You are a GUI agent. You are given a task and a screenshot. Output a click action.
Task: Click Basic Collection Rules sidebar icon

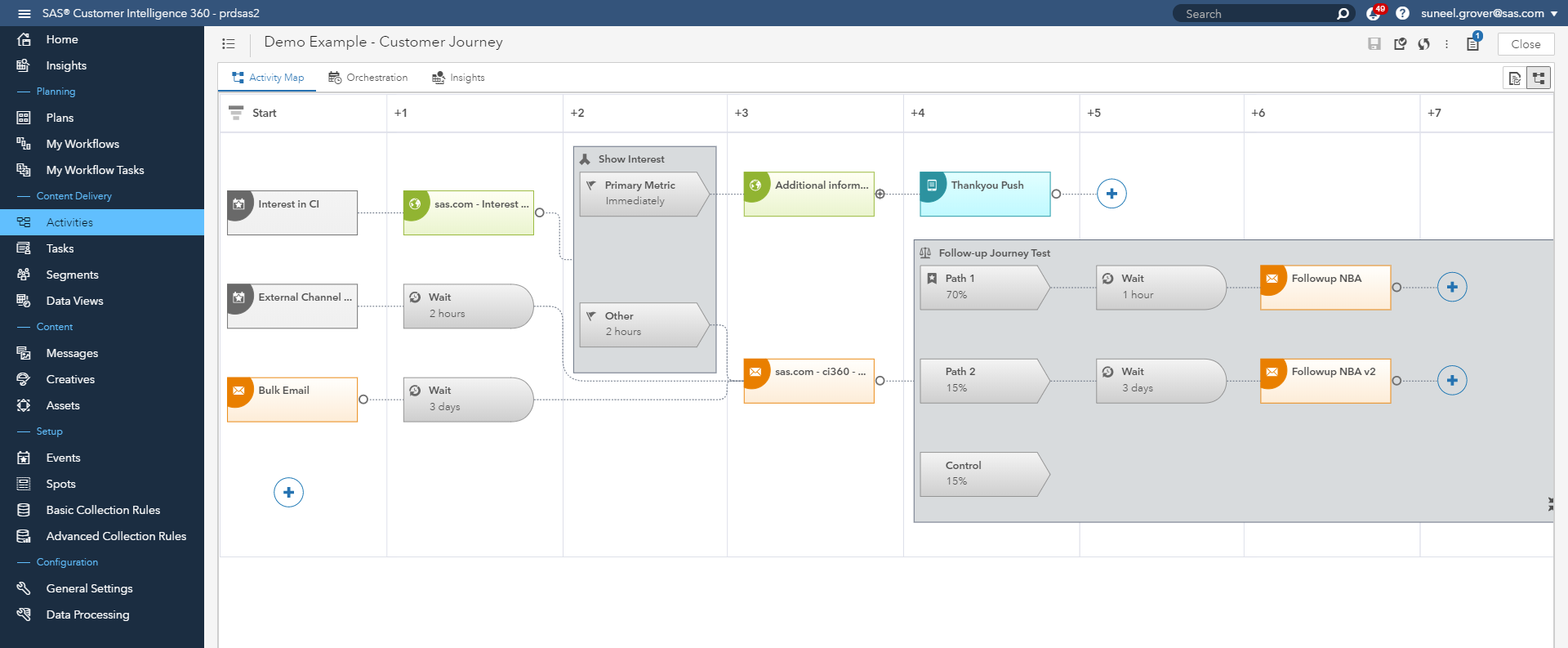(x=24, y=510)
